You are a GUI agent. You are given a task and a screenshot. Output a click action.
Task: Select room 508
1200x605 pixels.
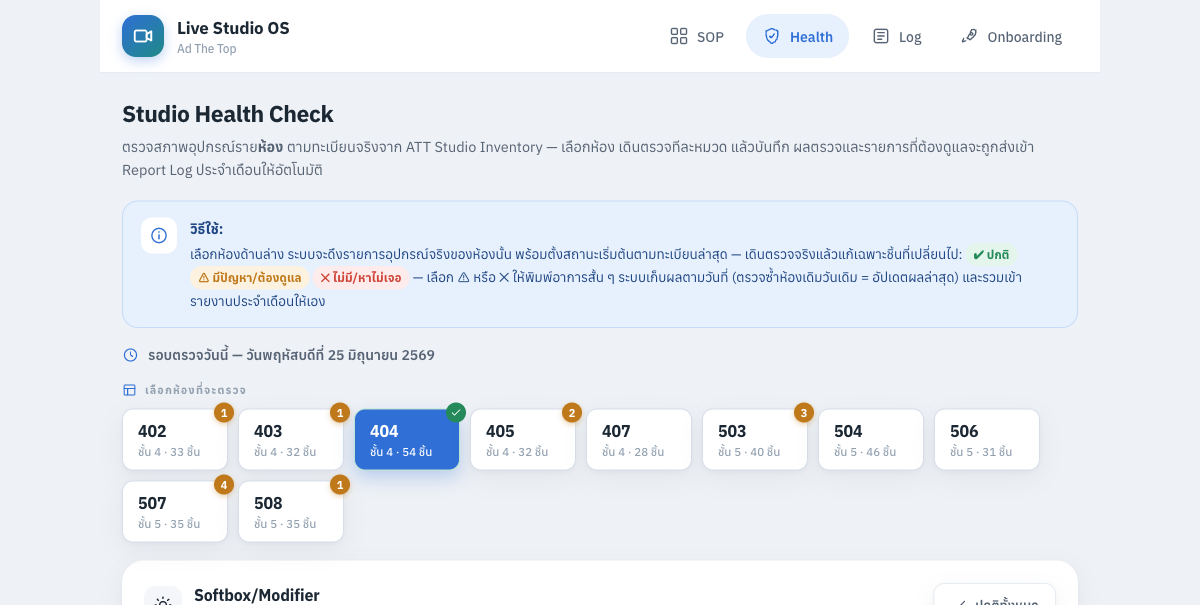[x=291, y=511]
